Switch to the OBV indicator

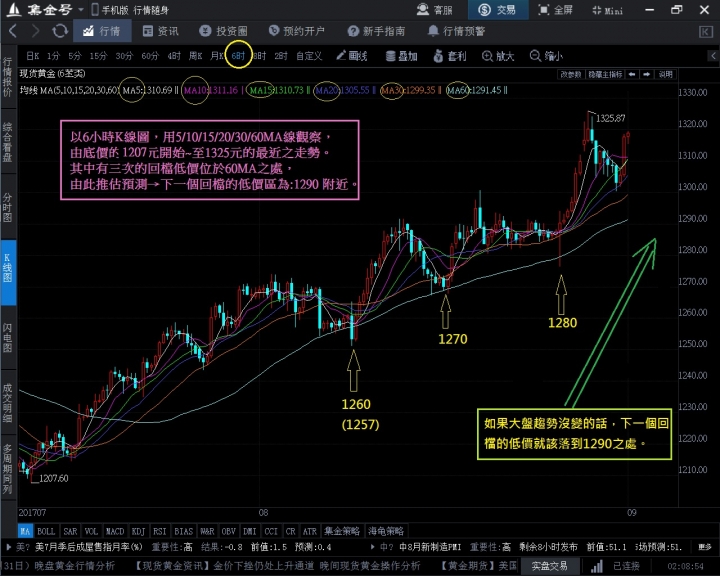(229, 531)
